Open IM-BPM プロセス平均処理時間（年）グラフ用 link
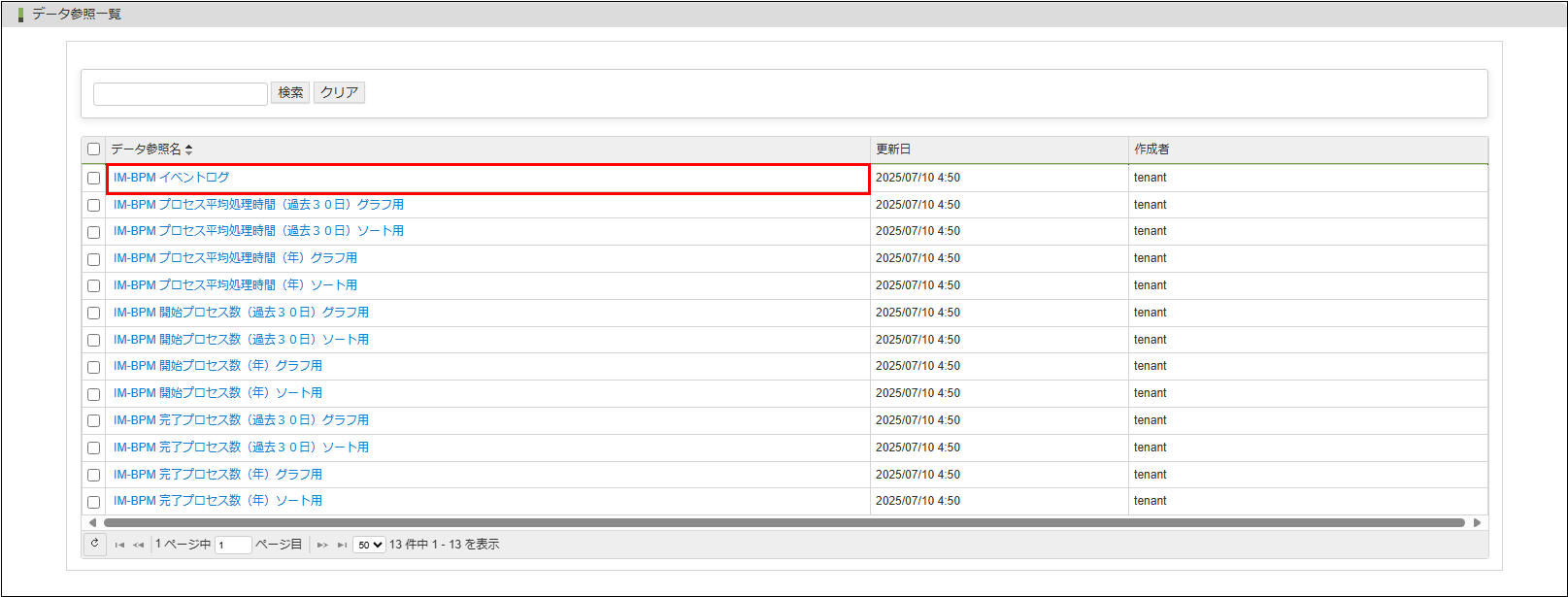 click(235, 258)
